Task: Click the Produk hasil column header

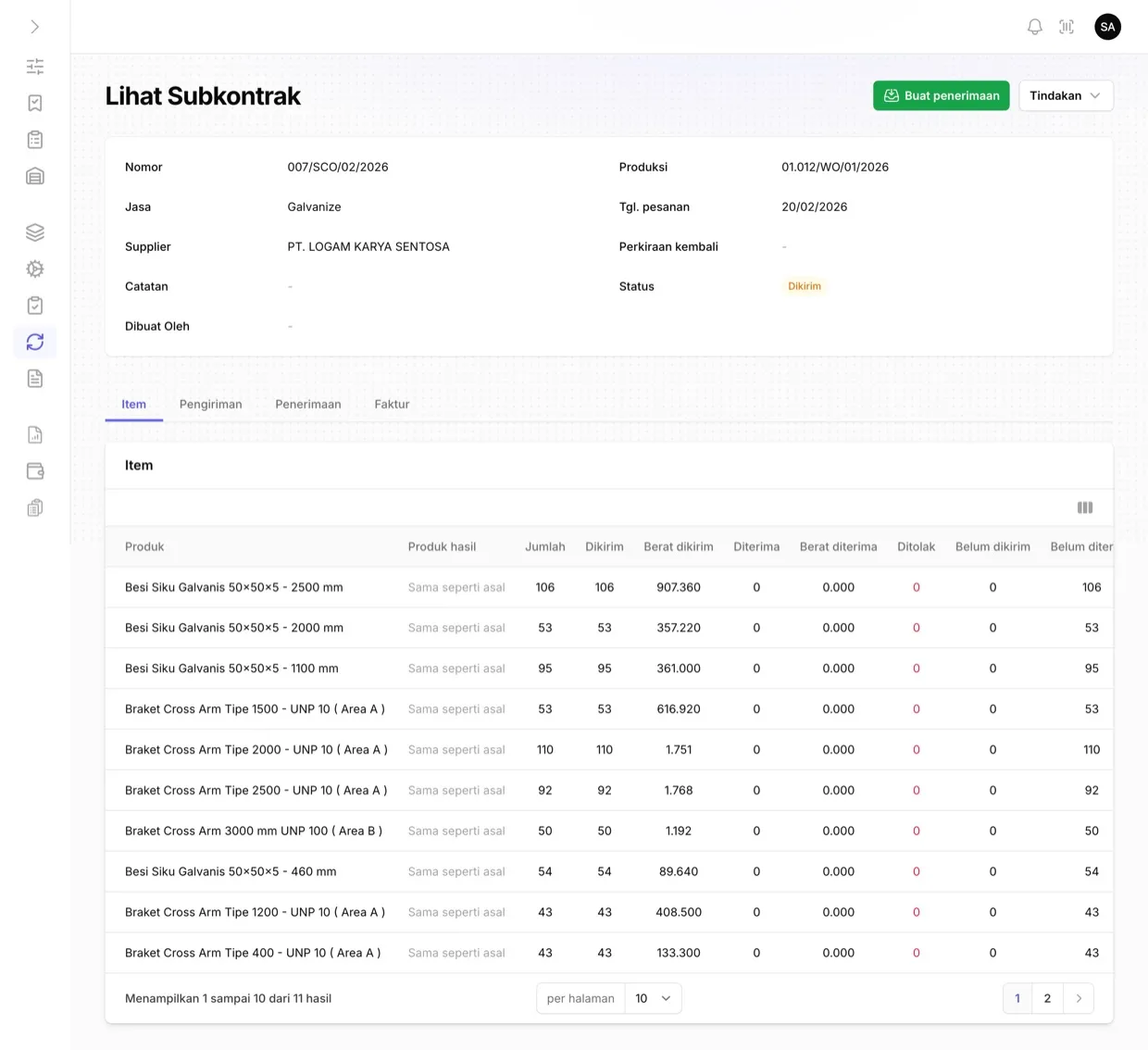Action: click(442, 546)
